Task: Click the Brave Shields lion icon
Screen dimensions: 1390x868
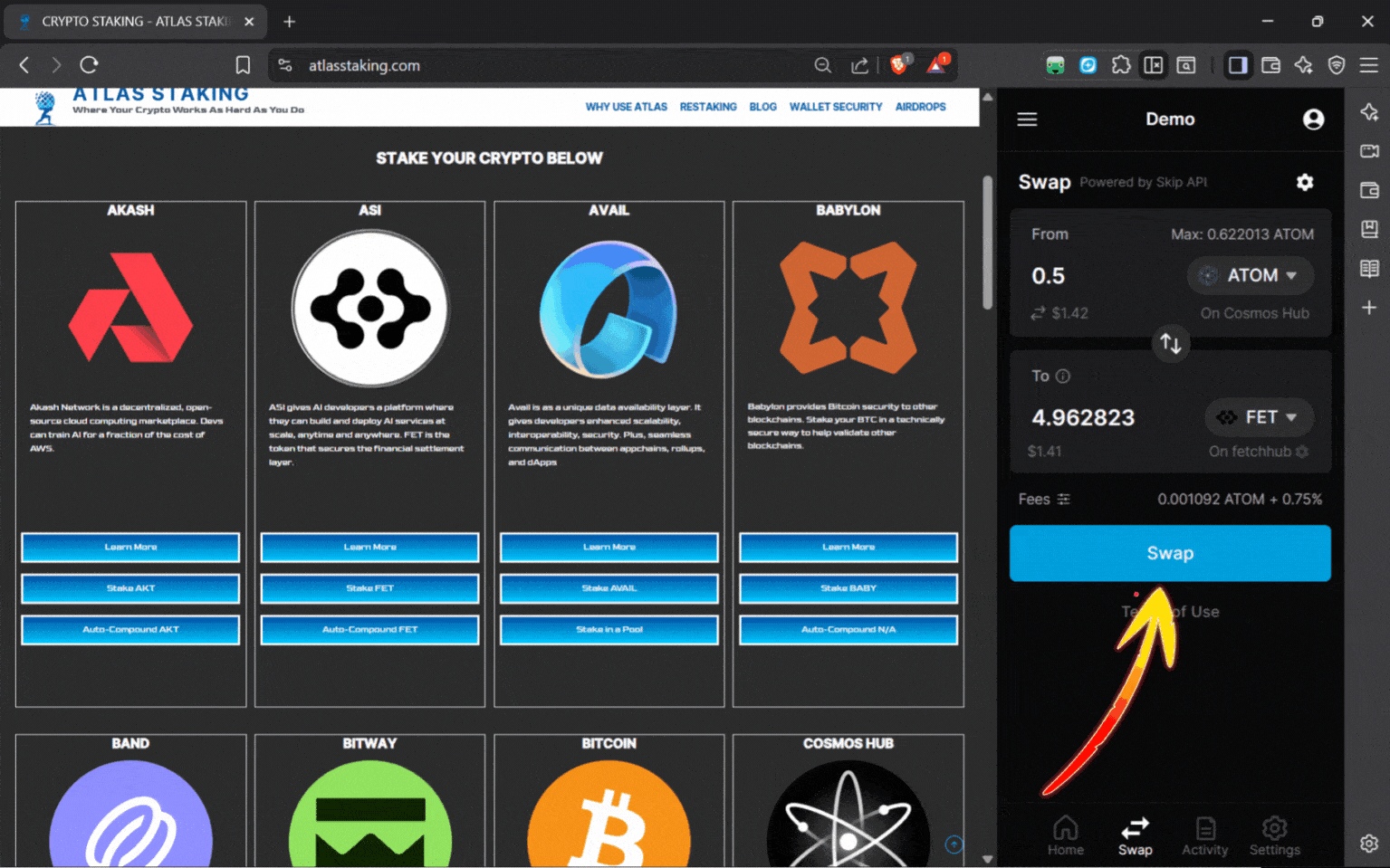Action: tap(897, 64)
